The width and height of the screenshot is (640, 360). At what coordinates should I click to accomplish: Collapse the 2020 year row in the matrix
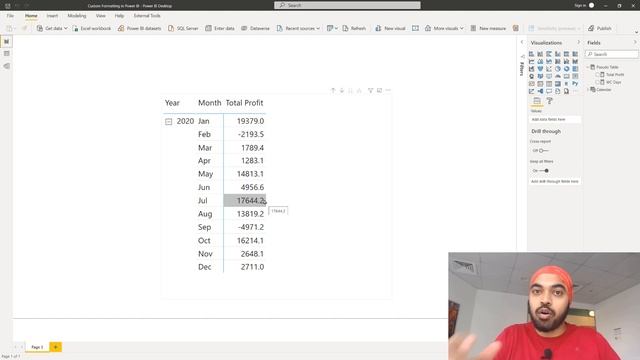click(x=169, y=122)
